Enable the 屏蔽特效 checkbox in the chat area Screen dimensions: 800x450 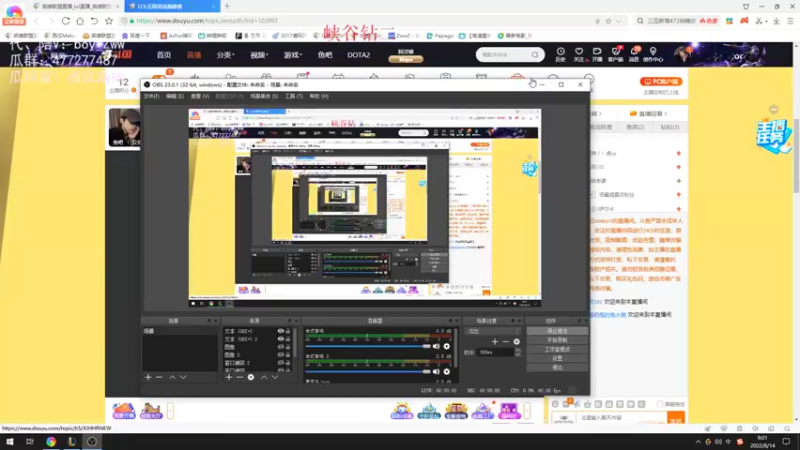point(660,404)
